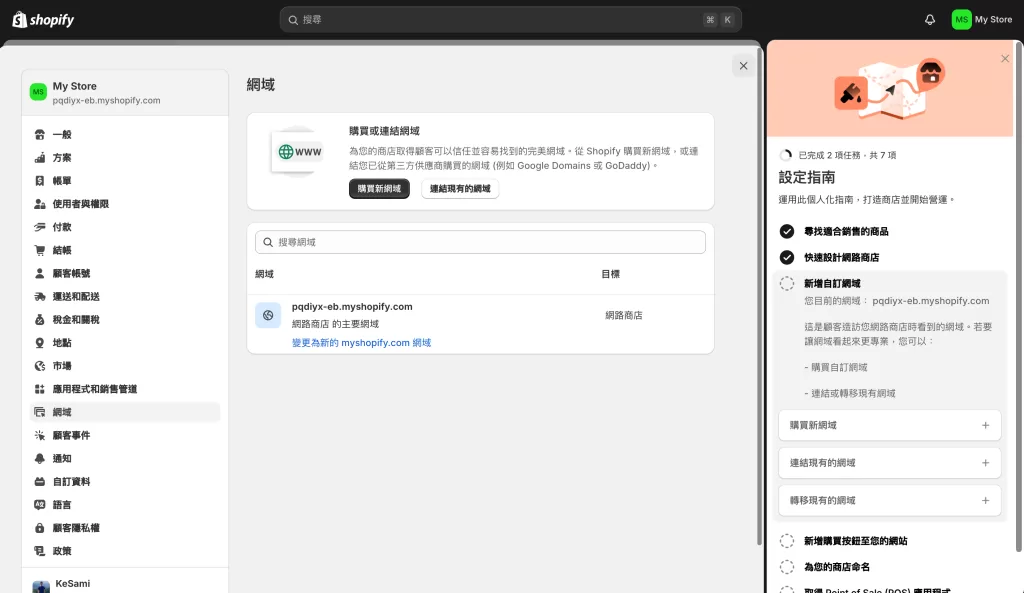Screen dimensions: 1024x593
Task: Click the search magnifier icon in top bar
Action: click(293, 20)
